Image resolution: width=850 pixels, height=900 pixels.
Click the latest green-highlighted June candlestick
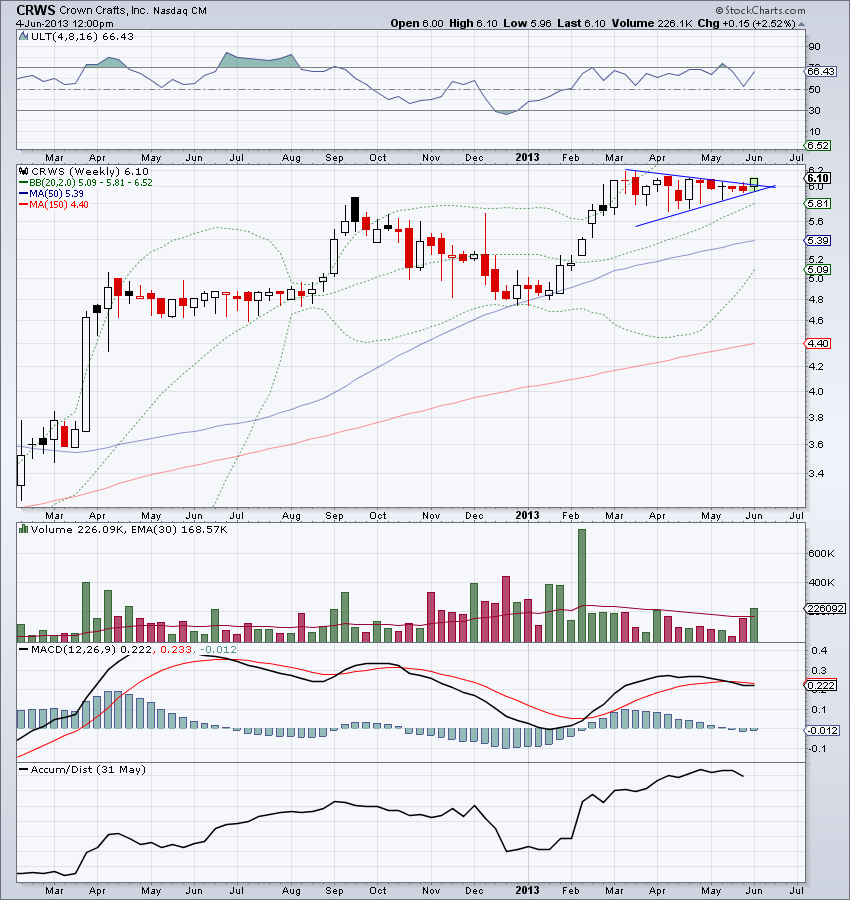[x=754, y=184]
